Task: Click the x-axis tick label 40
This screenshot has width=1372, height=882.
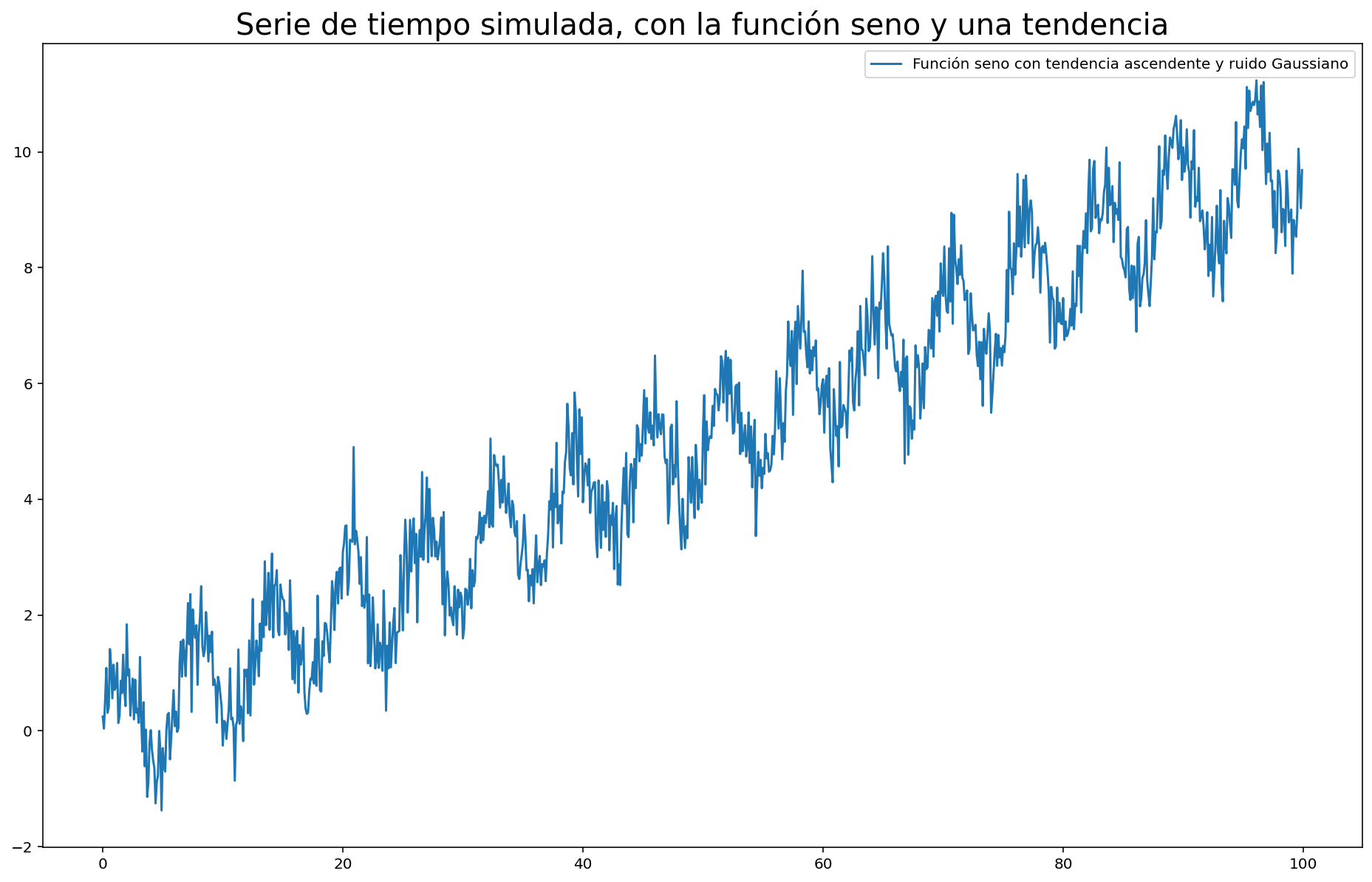Action: (583, 863)
